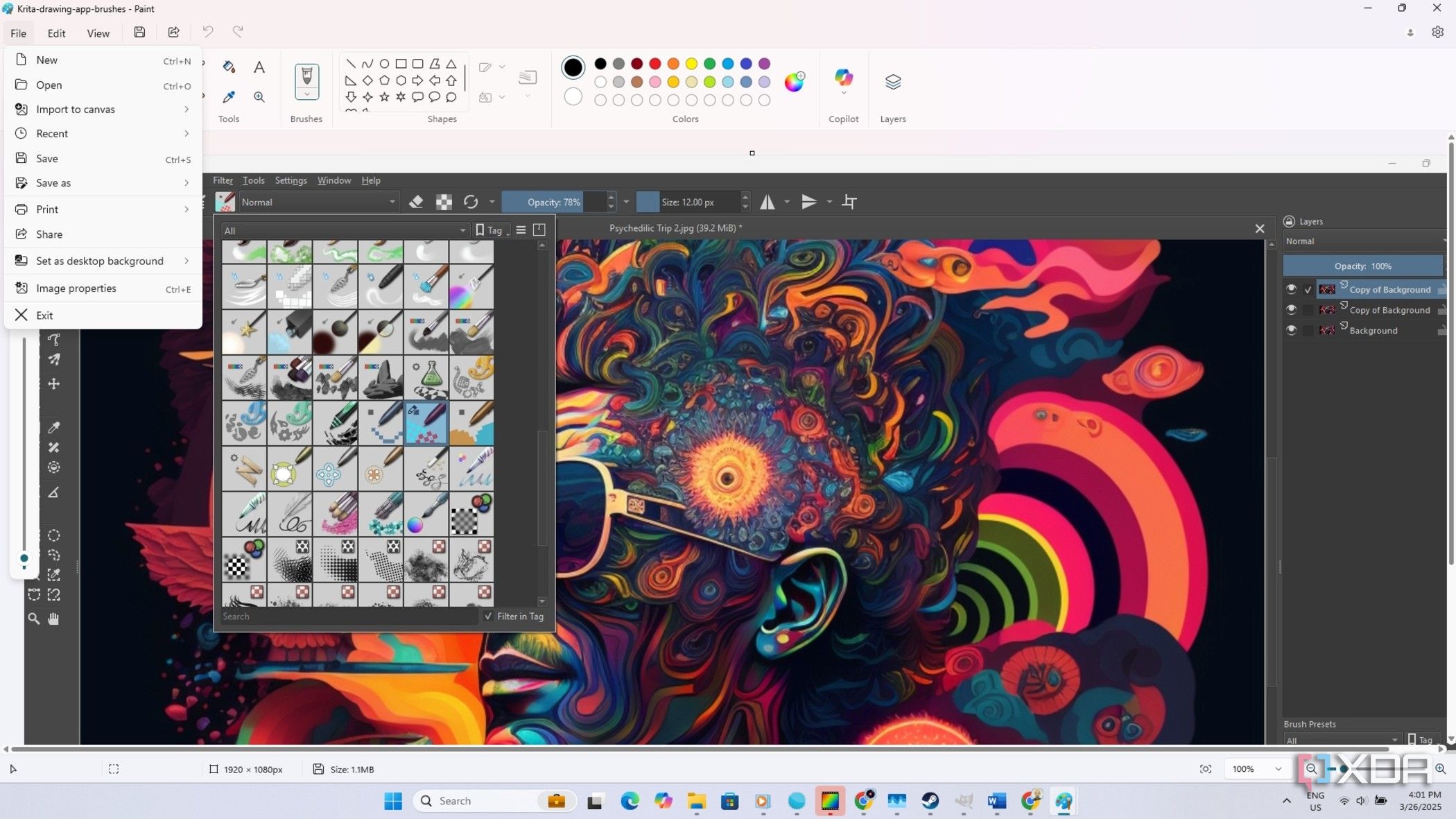
Task: Click the Tag button in brush popup
Action: [x=492, y=230]
